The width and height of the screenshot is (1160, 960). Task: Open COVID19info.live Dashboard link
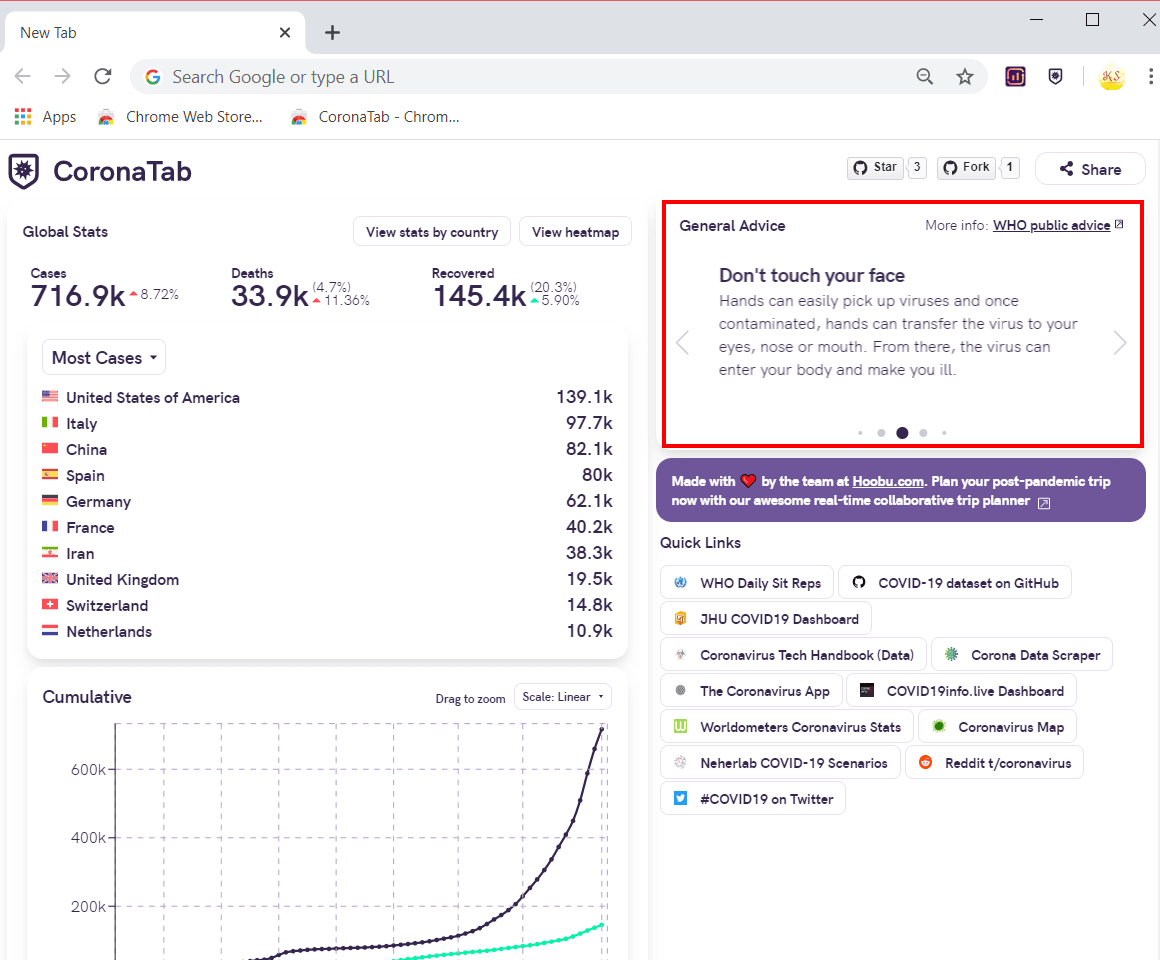(x=962, y=691)
